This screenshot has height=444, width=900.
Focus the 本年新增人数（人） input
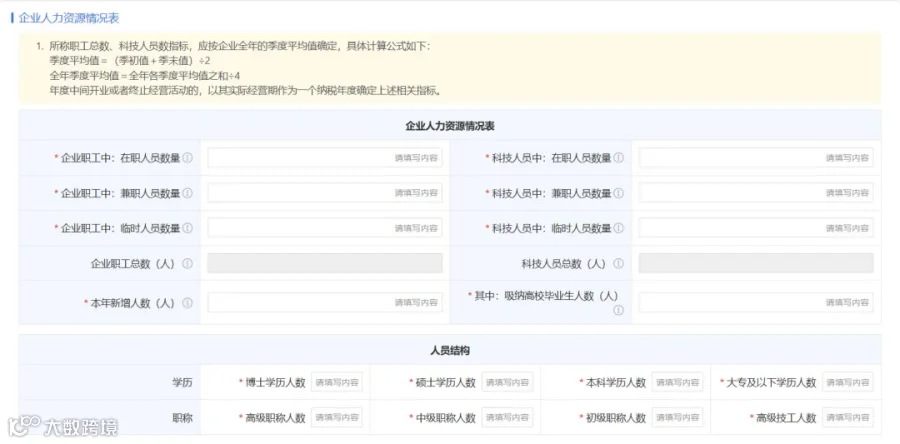(325, 302)
